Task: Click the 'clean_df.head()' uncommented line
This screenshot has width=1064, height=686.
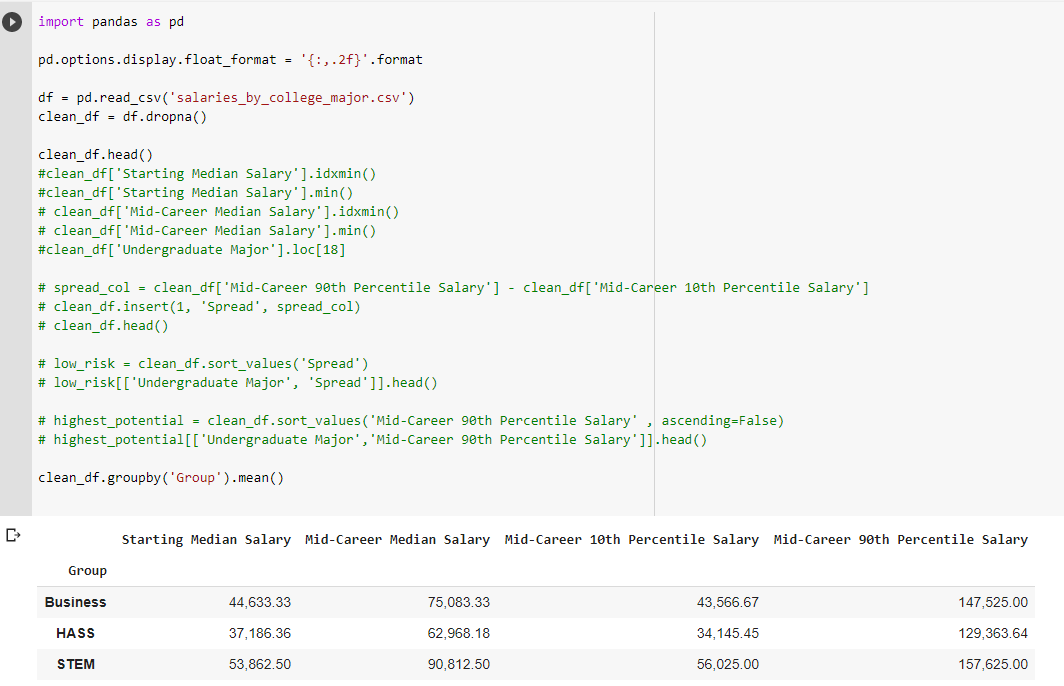Action: point(96,155)
